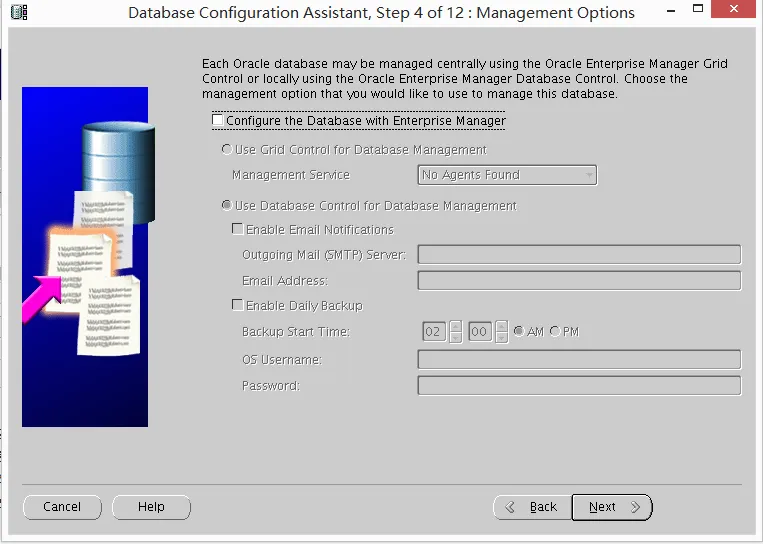Viewport: 763px width, 544px height.
Task: Choose PM for backup start time
Action: (x=555, y=331)
